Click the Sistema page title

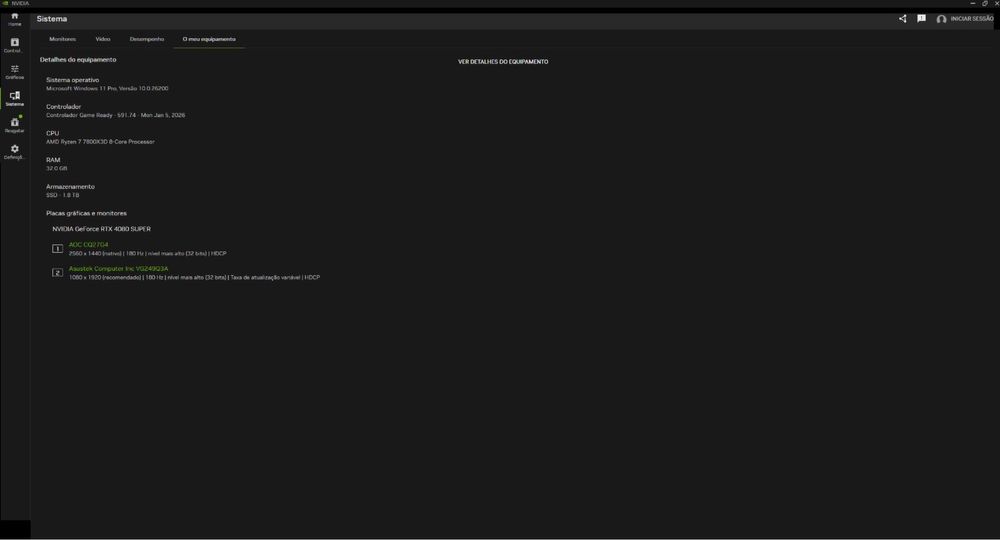52,19
